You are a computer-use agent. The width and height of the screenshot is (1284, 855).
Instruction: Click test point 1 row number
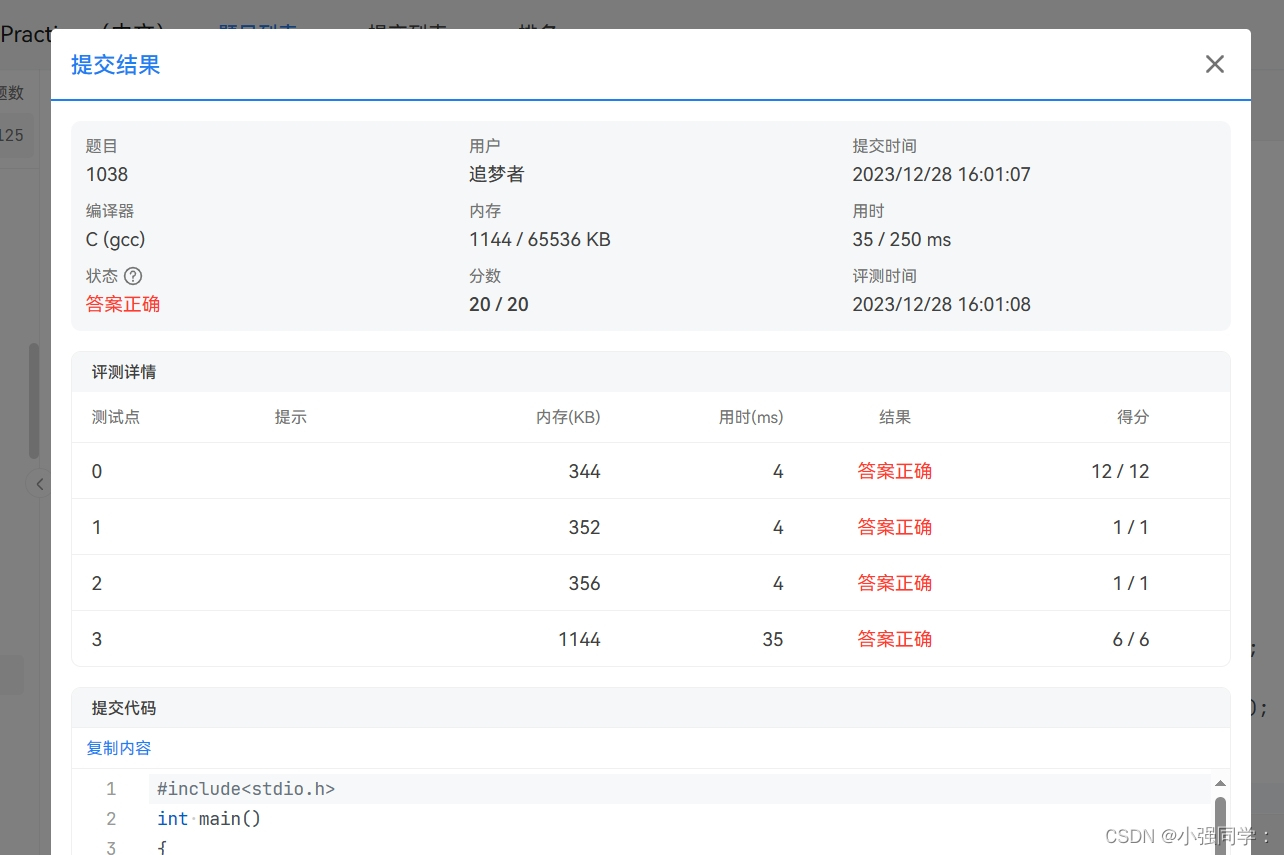tap(97, 527)
